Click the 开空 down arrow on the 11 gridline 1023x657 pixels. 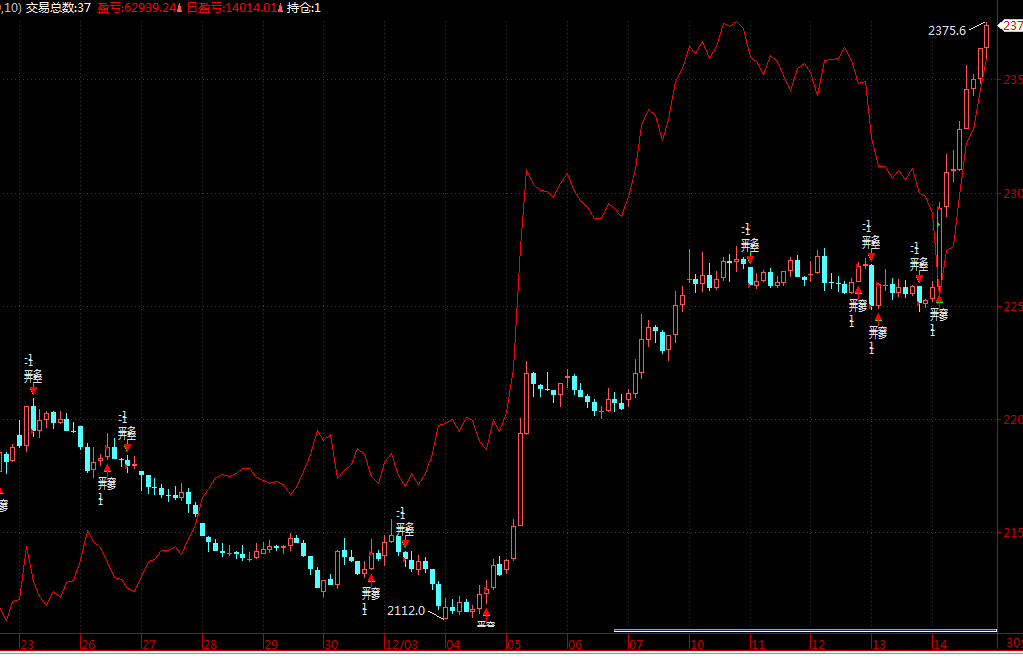pos(750,260)
